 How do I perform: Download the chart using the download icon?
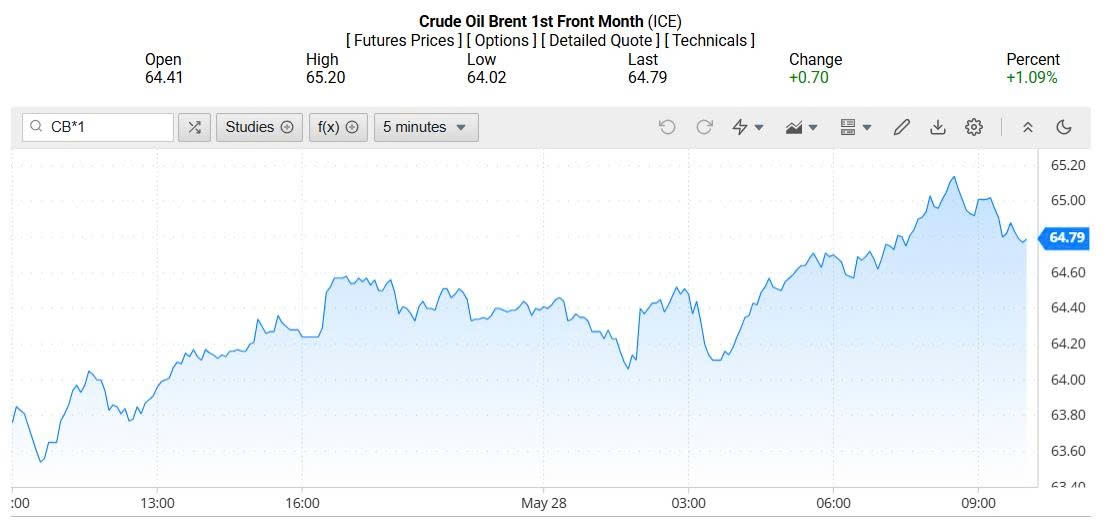pyautogui.click(x=937, y=127)
